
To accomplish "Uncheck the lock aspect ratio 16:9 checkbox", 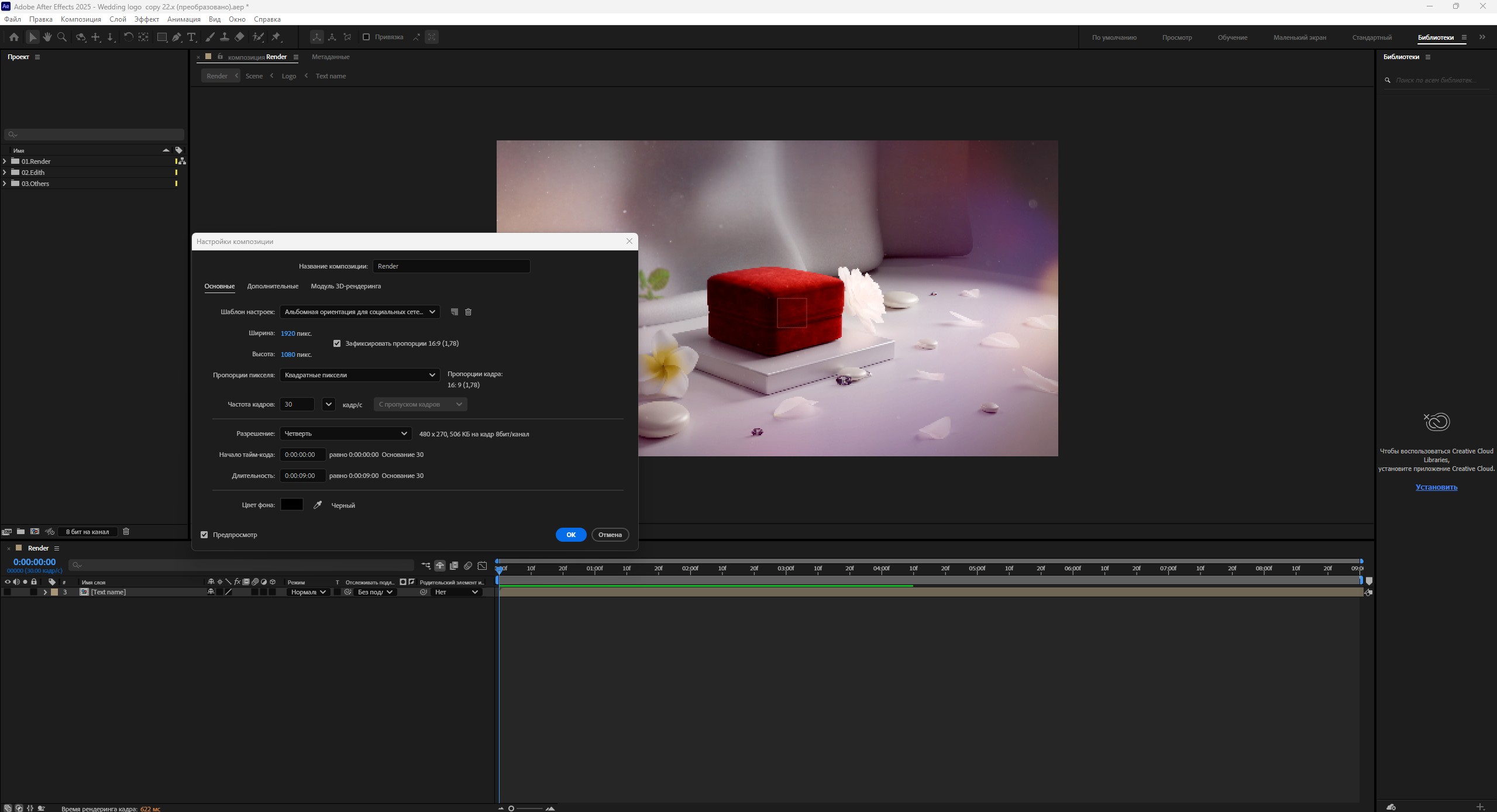I will click(337, 343).
